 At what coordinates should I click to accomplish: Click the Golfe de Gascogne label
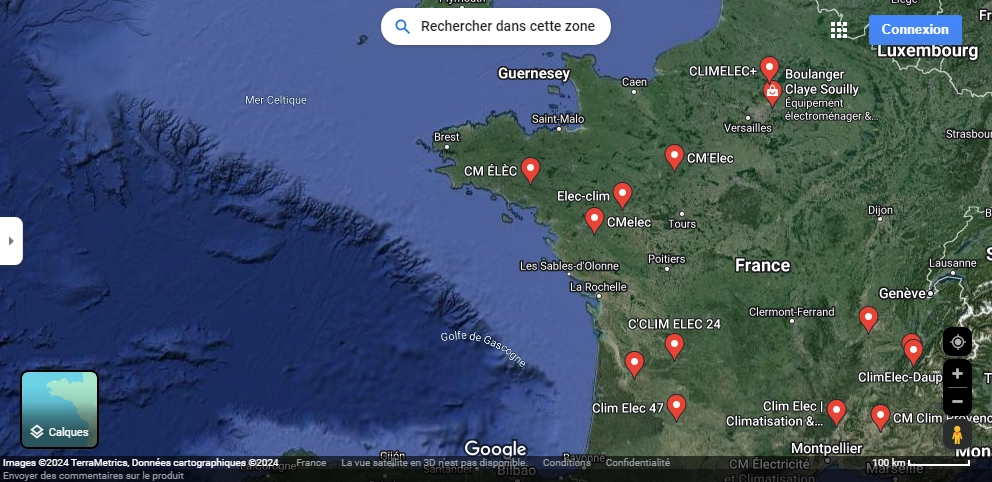483,349
